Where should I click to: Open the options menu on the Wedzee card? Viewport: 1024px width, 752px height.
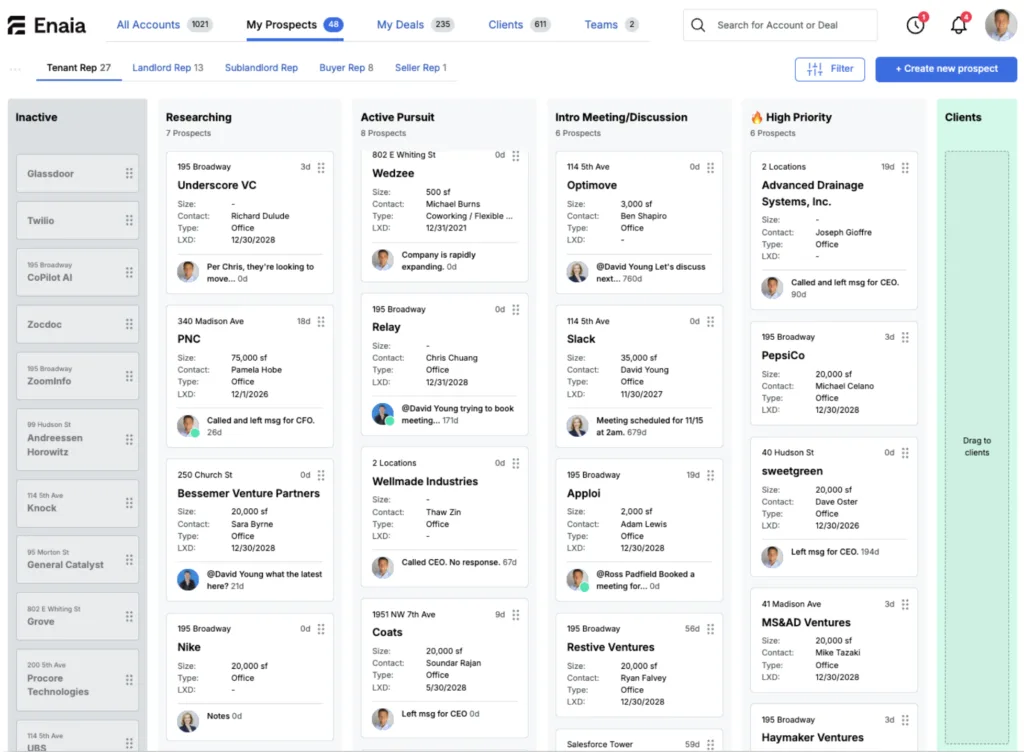coord(515,156)
